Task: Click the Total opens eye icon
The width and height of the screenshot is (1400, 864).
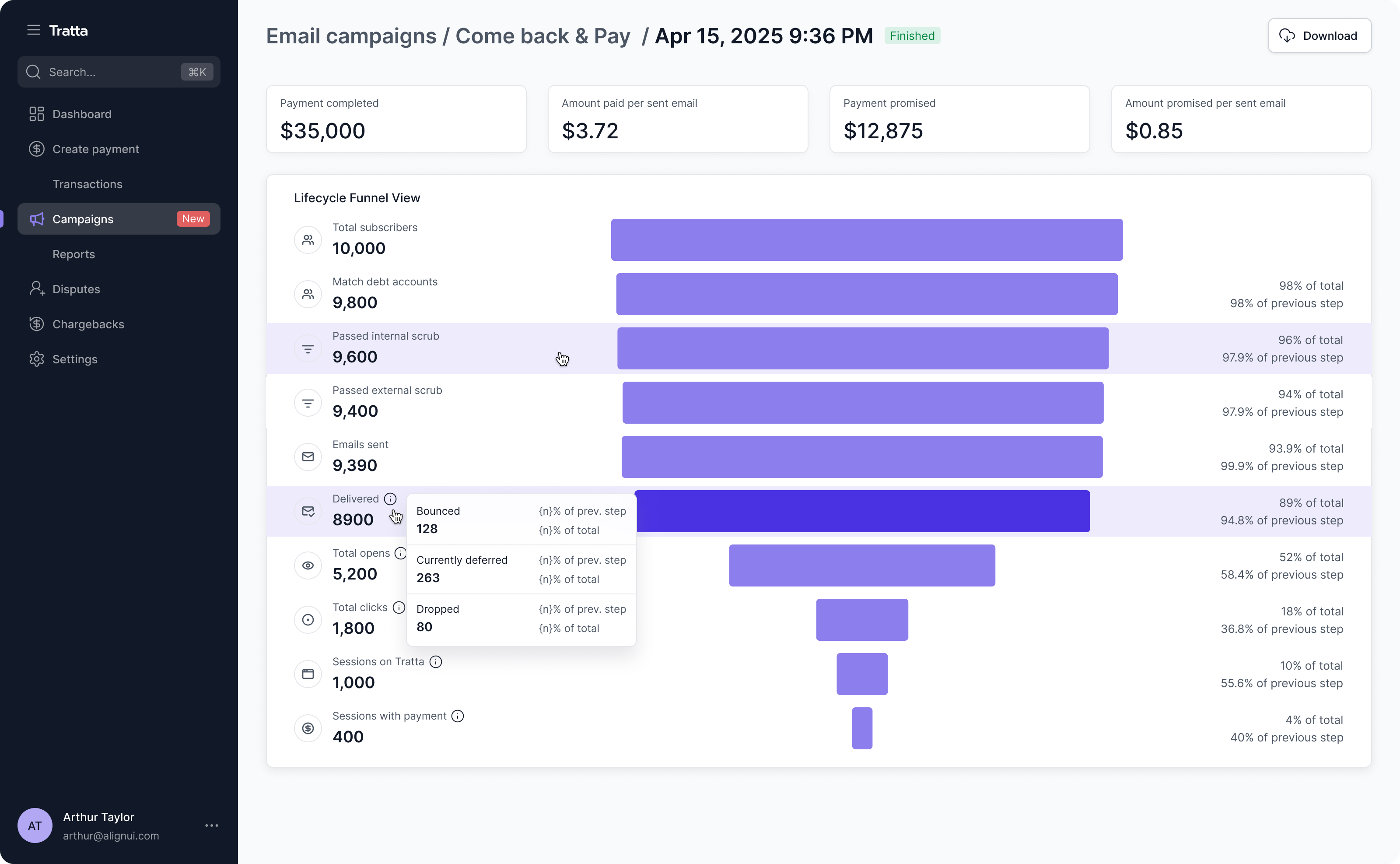Action: [x=308, y=565]
